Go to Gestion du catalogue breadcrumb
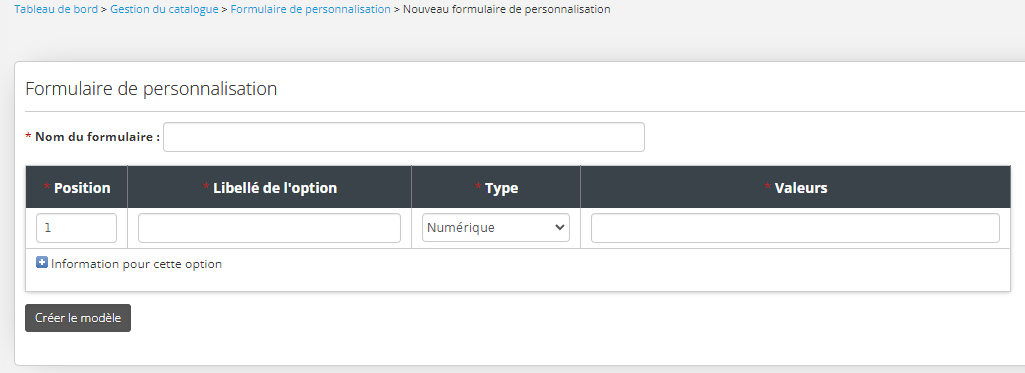 pos(164,9)
